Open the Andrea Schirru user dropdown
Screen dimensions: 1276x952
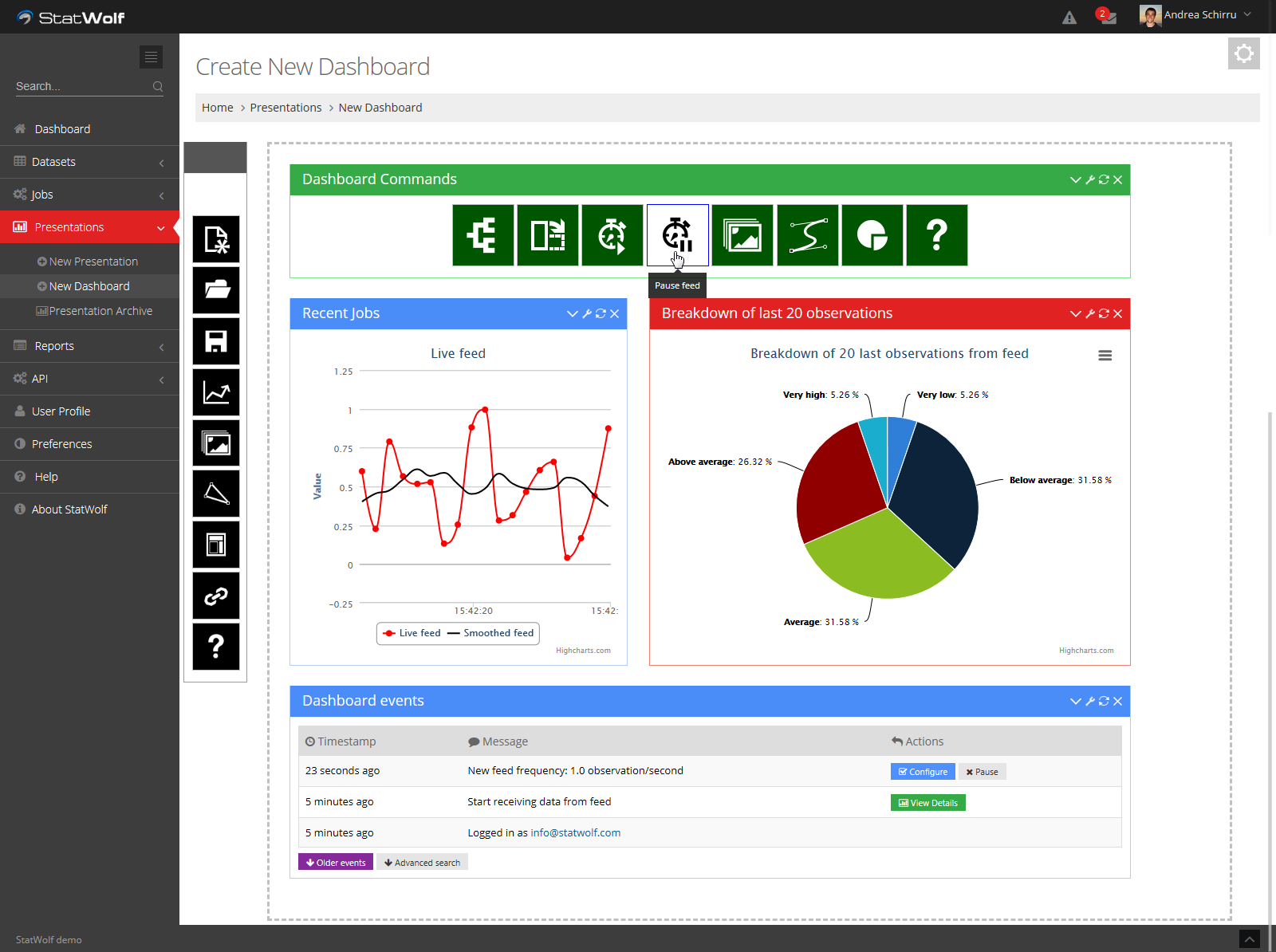pos(1196,15)
